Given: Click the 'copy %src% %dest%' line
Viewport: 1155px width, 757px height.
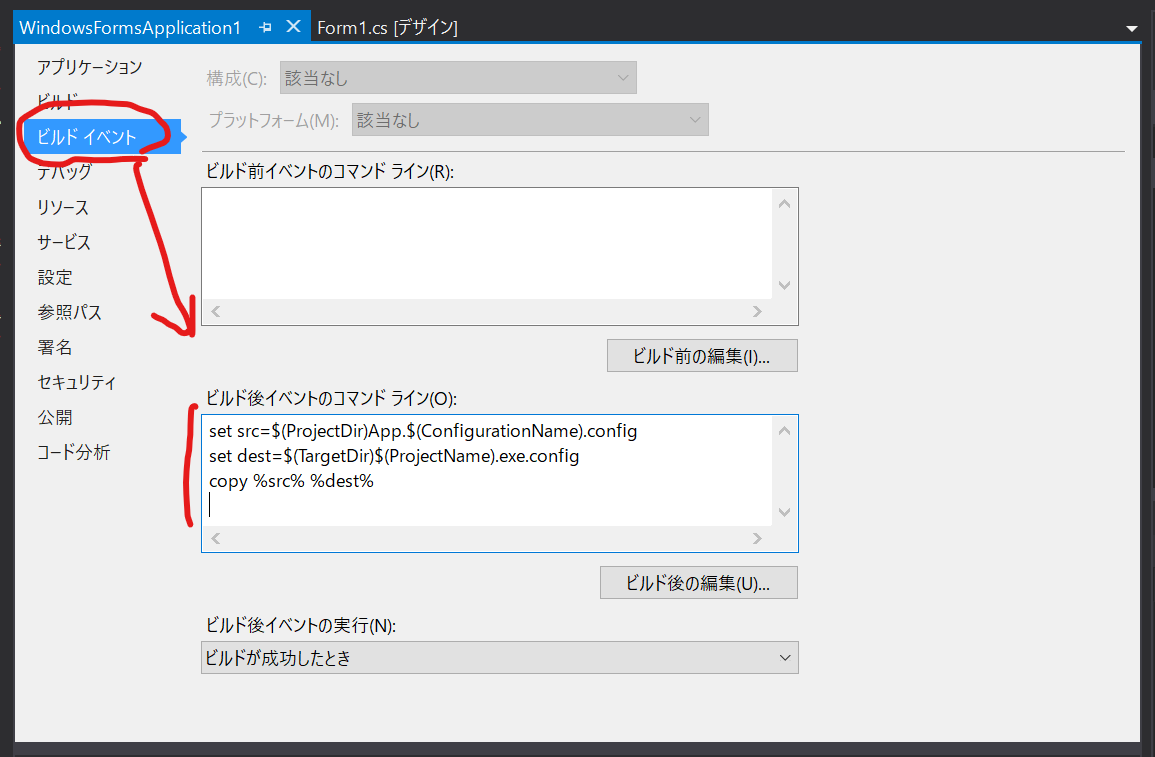Looking at the screenshot, I should click(x=292, y=481).
